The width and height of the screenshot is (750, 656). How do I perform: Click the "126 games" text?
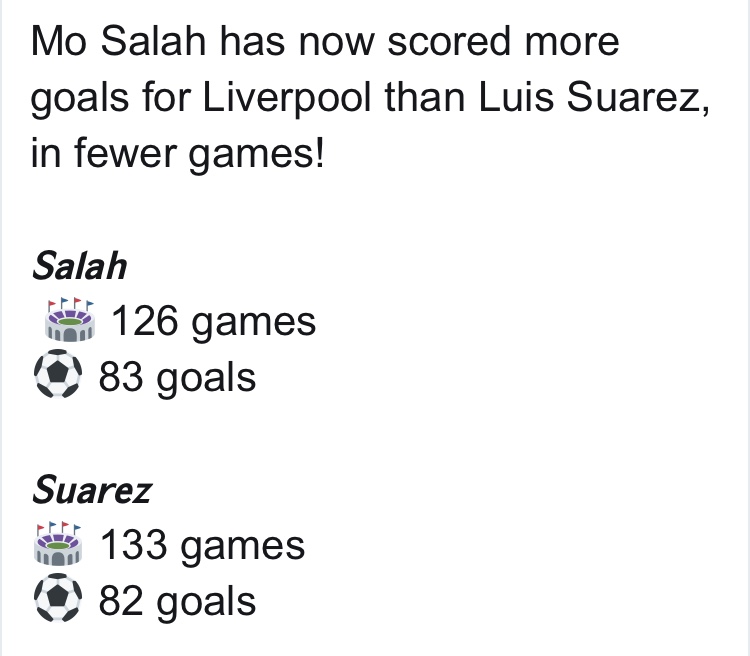coord(213,322)
